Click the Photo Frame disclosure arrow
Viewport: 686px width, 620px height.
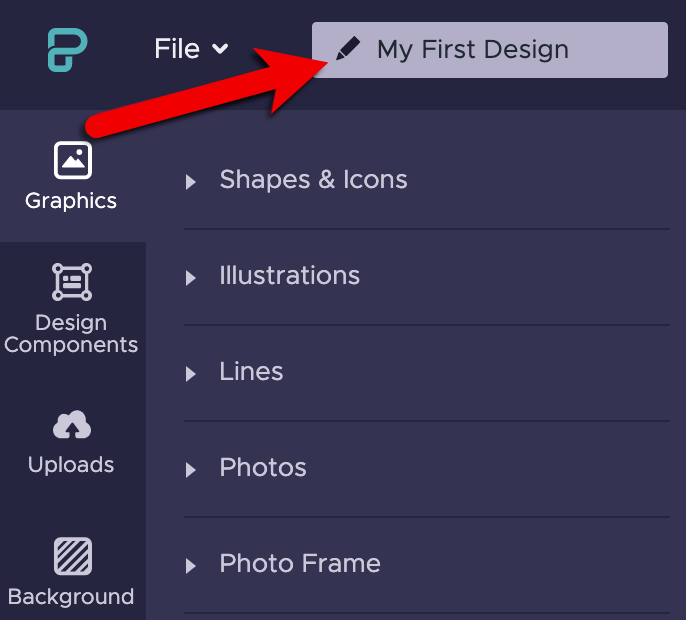(x=191, y=566)
